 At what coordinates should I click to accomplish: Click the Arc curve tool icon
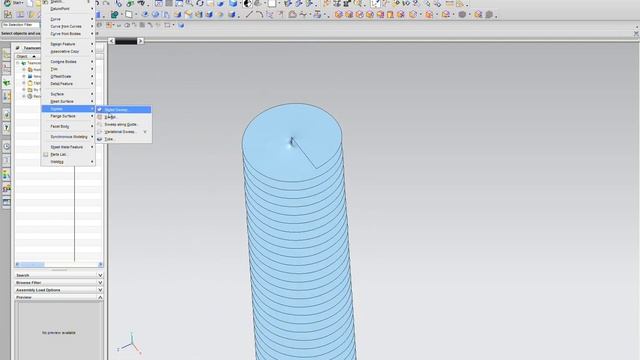(259, 15)
